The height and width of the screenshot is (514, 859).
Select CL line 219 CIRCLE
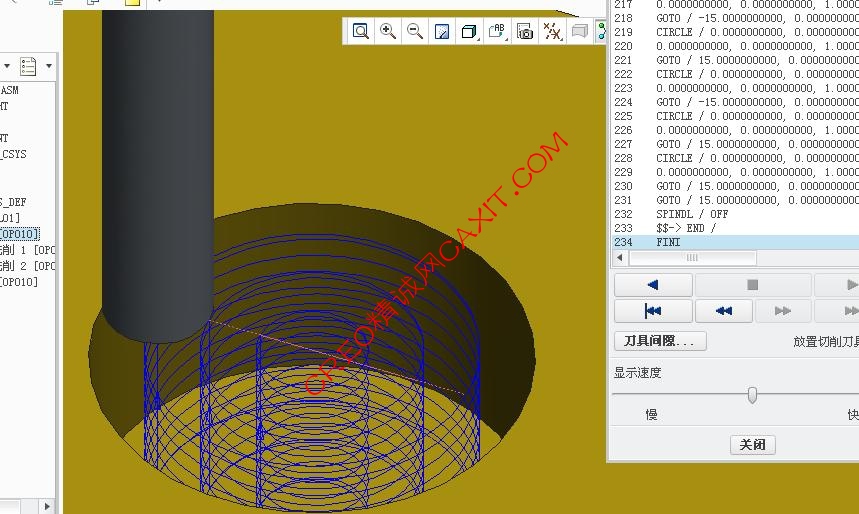(x=735, y=32)
